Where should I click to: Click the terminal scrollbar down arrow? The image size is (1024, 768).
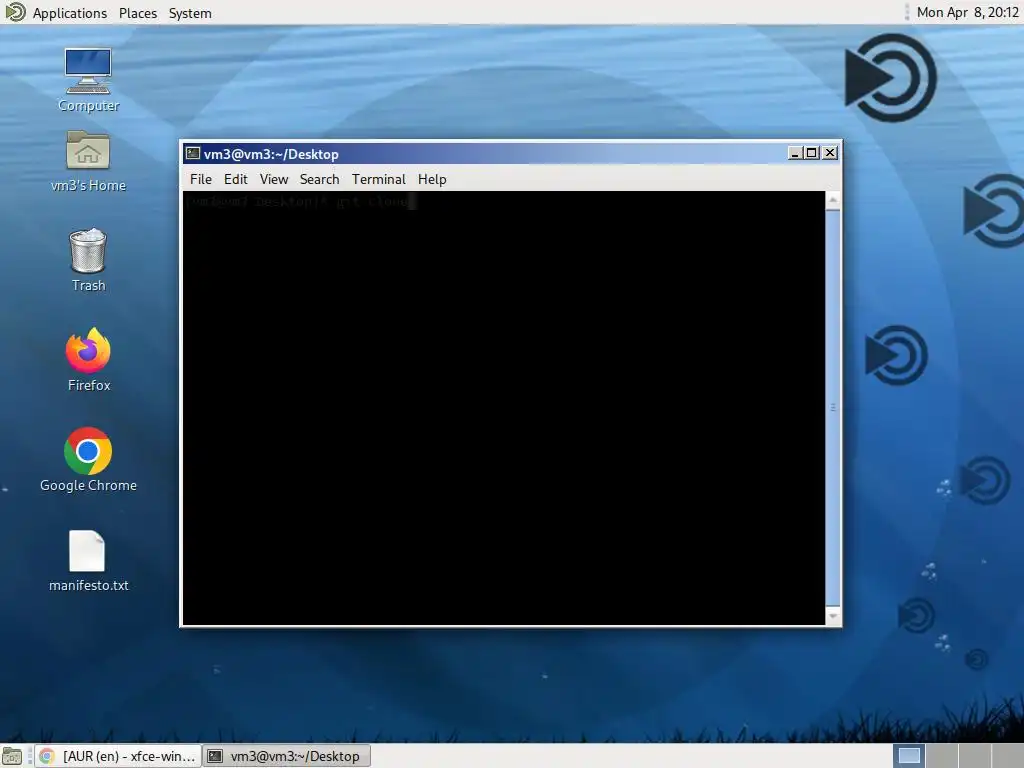(x=833, y=616)
